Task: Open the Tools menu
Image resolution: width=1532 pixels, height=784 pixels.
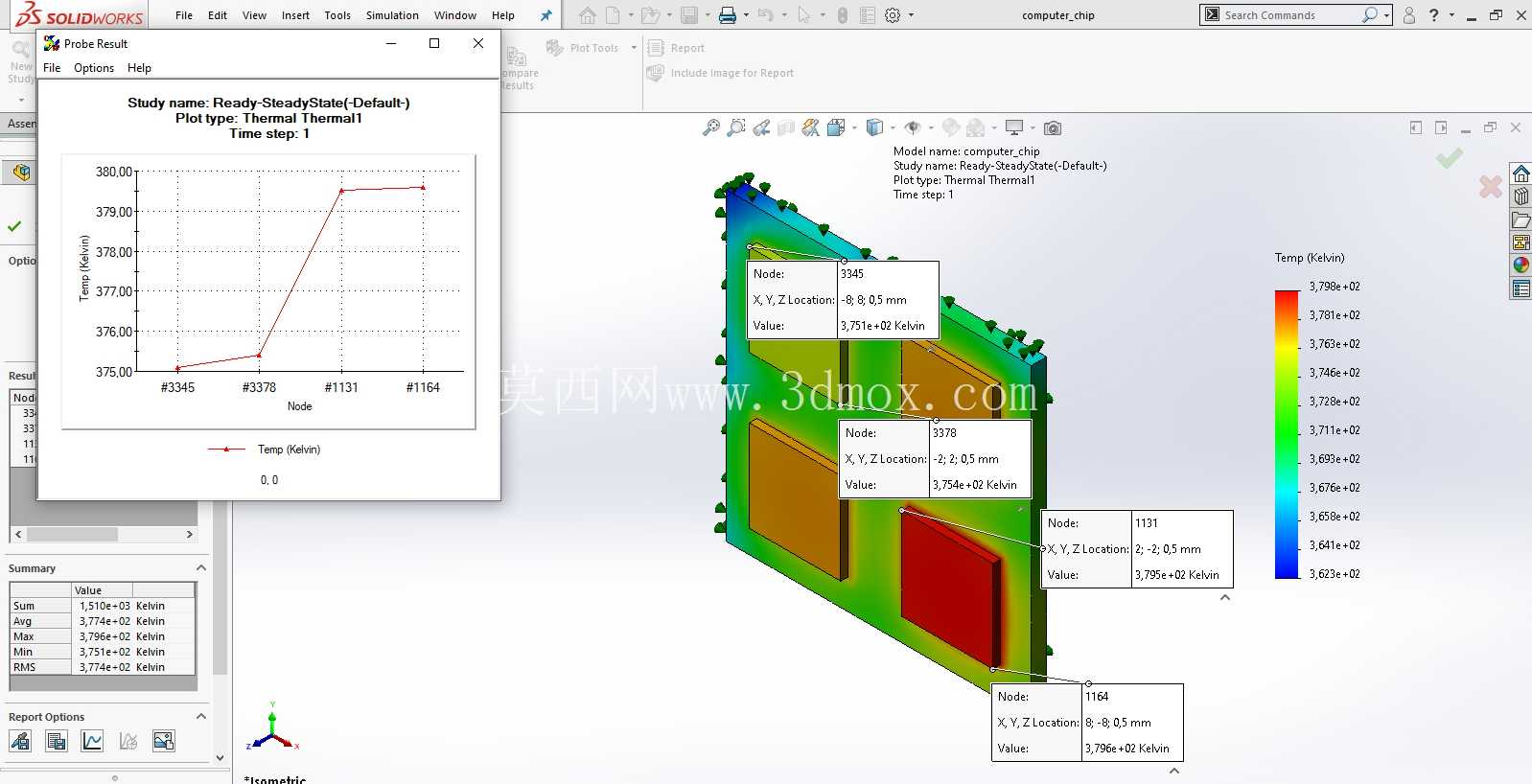Action: tap(337, 15)
